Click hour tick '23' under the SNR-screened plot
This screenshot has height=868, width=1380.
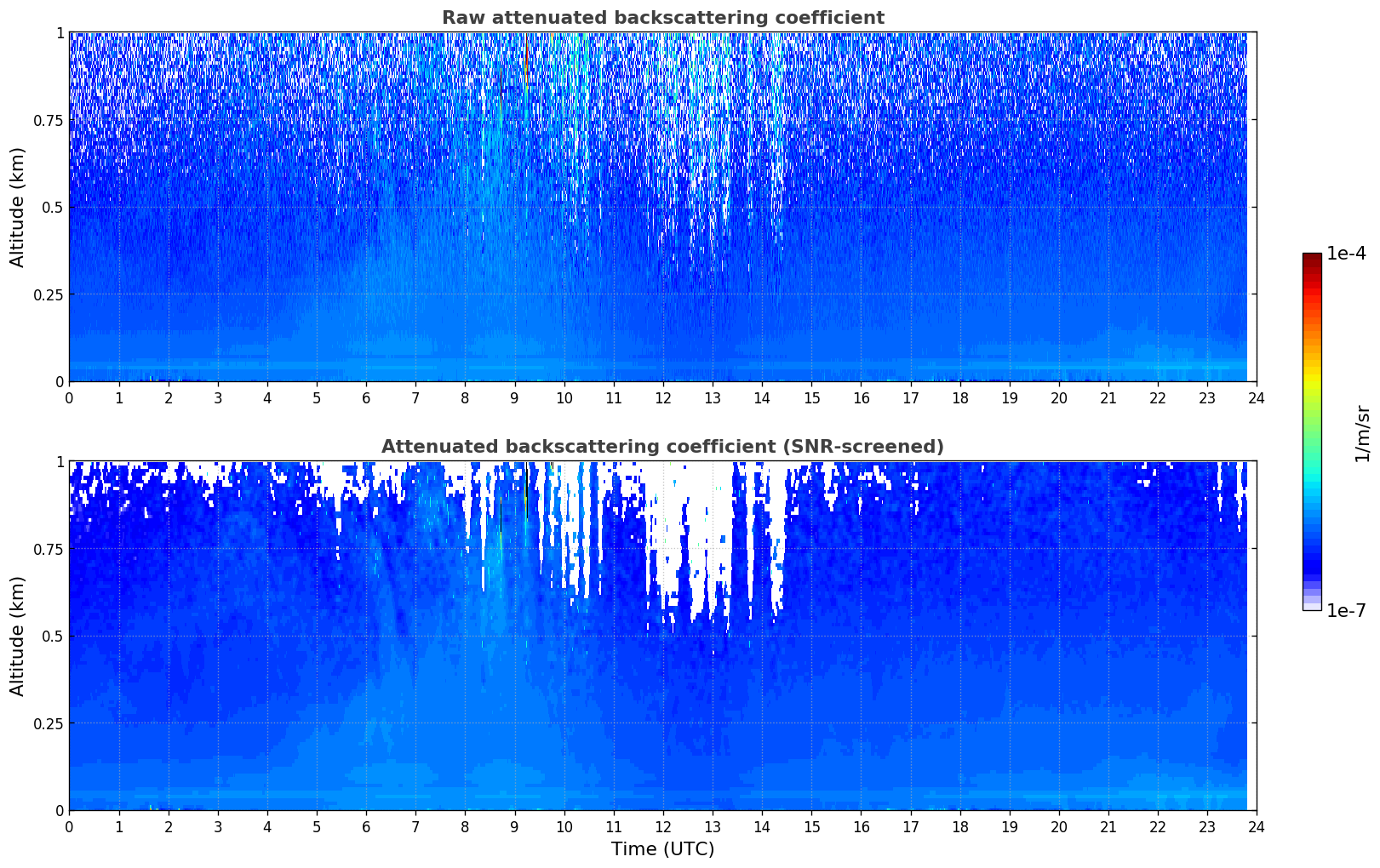[x=1206, y=826]
